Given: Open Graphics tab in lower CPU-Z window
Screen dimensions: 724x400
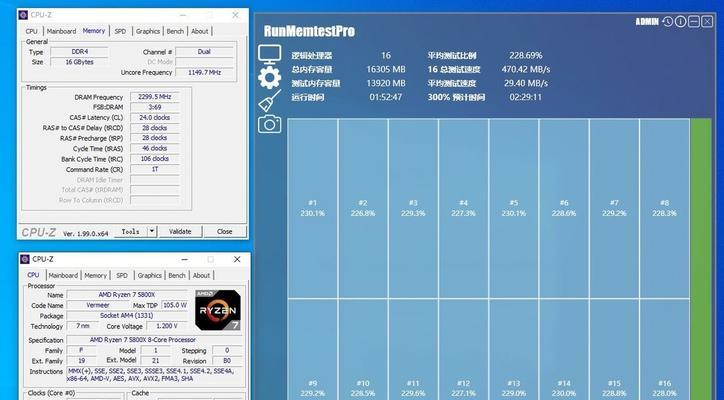Looking at the screenshot, I should pyautogui.click(x=150, y=275).
